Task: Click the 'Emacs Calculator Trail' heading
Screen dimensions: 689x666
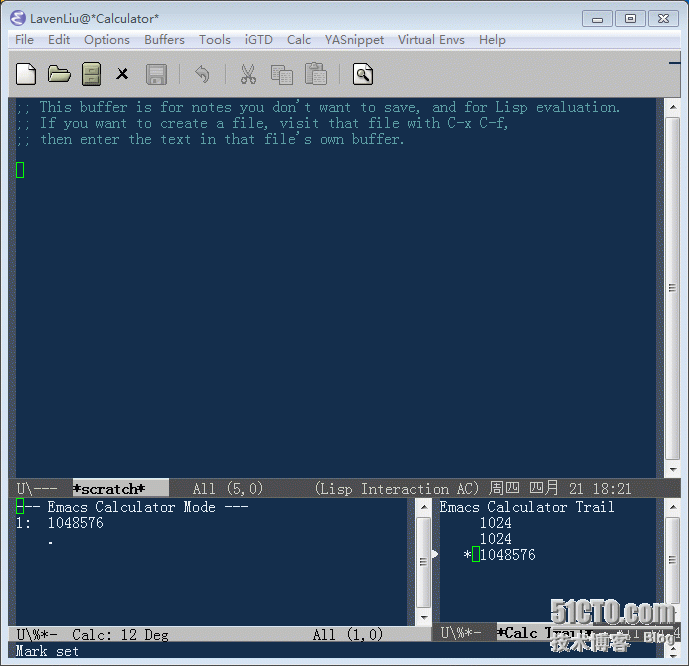Action: point(527,507)
